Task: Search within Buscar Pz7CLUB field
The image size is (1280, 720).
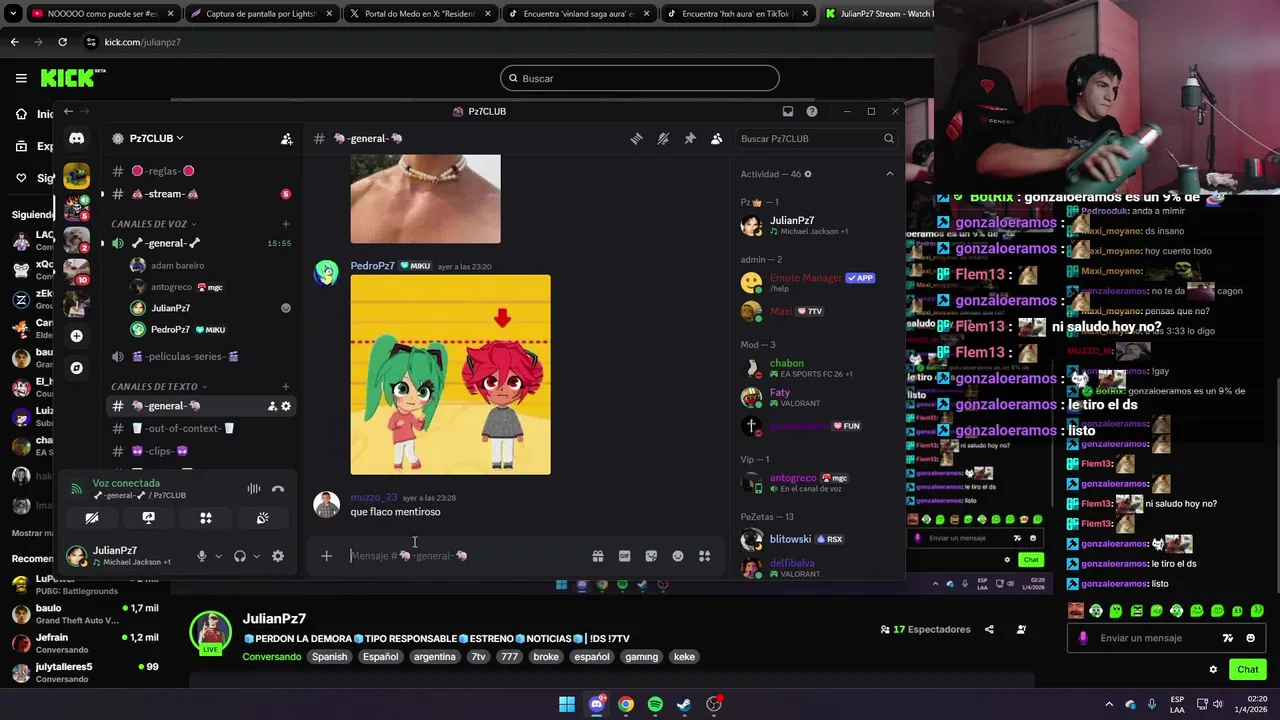Action: click(817, 139)
